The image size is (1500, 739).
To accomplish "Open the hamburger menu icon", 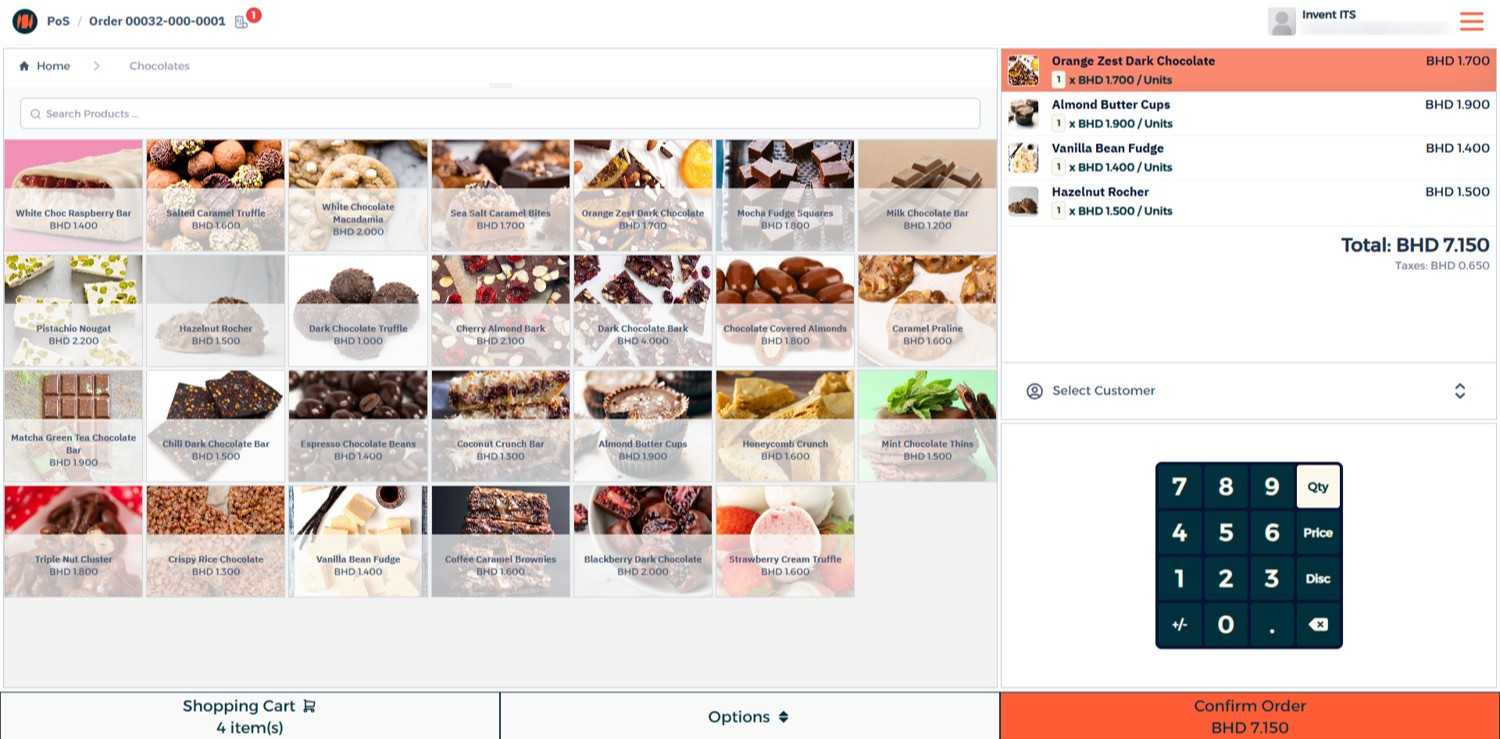I will point(1471,21).
